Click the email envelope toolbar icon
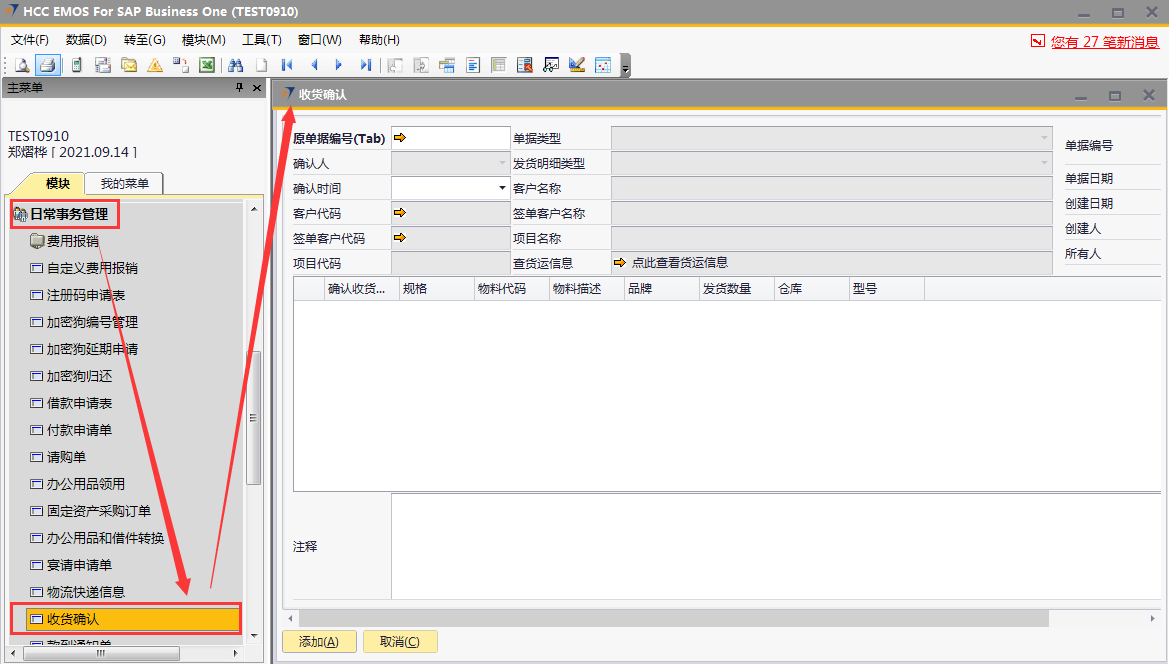The height and width of the screenshot is (664, 1169). tap(129, 66)
